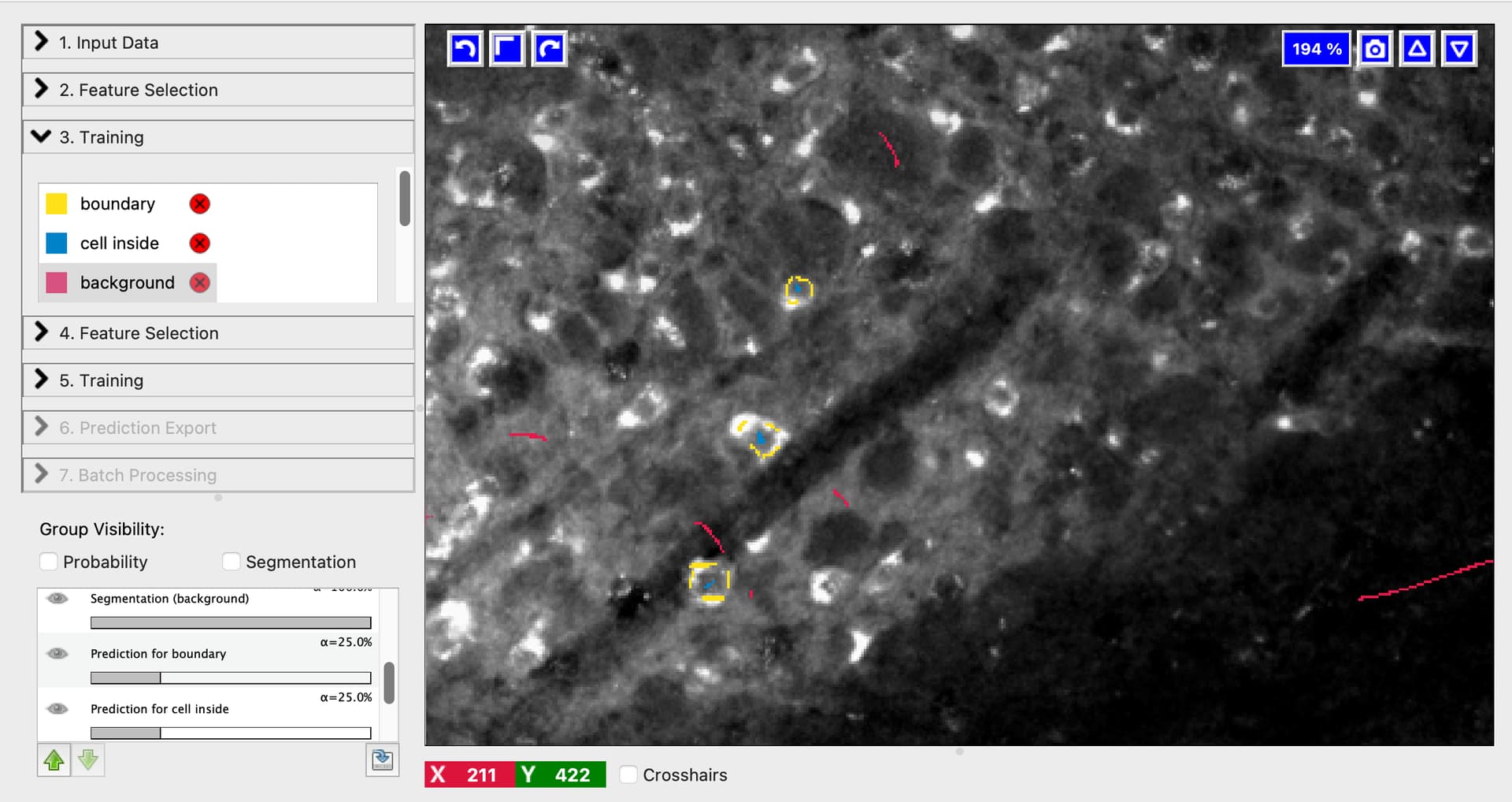Take a snapshot with the camera icon
This screenshot has height=802, width=1512.
tap(1375, 49)
